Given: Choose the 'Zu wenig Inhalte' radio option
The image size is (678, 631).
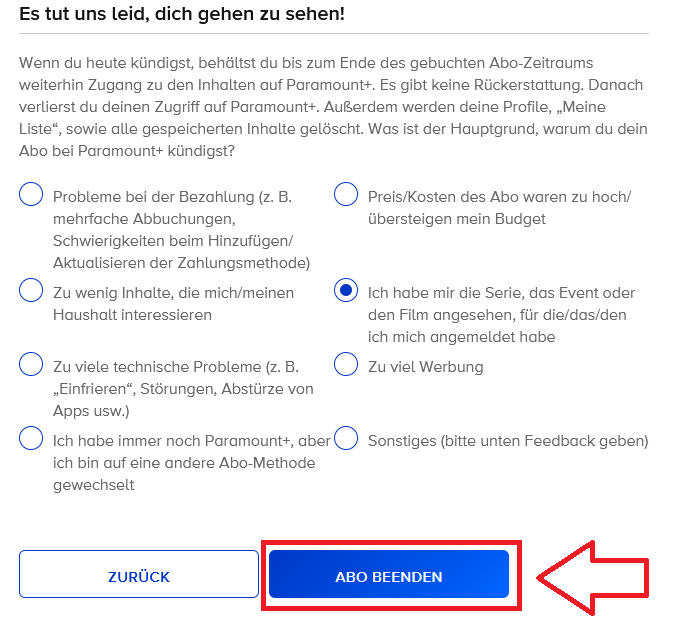Looking at the screenshot, I should pyautogui.click(x=31, y=291).
